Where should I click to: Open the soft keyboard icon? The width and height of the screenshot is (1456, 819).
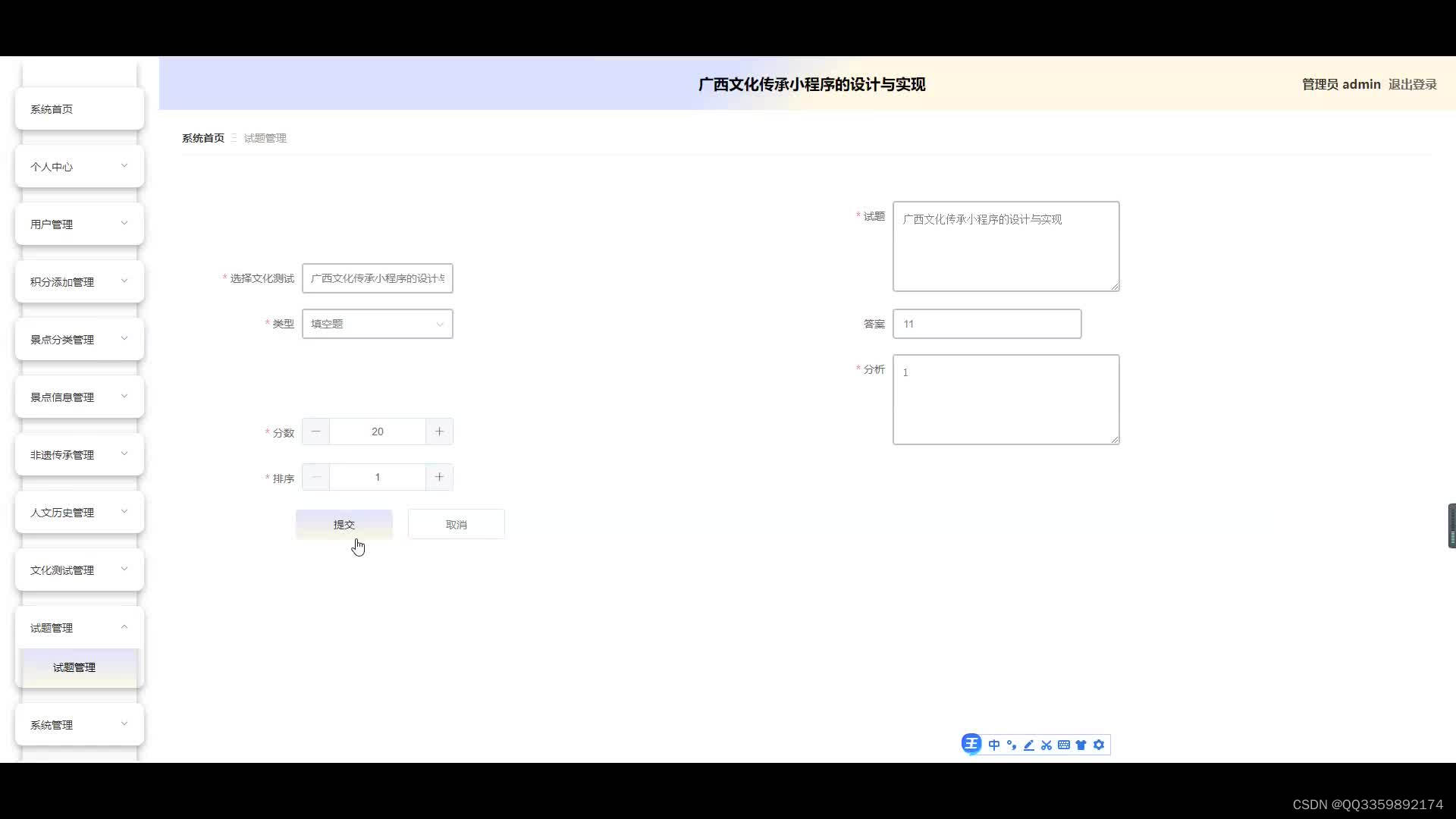click(x=1064, y=745)
